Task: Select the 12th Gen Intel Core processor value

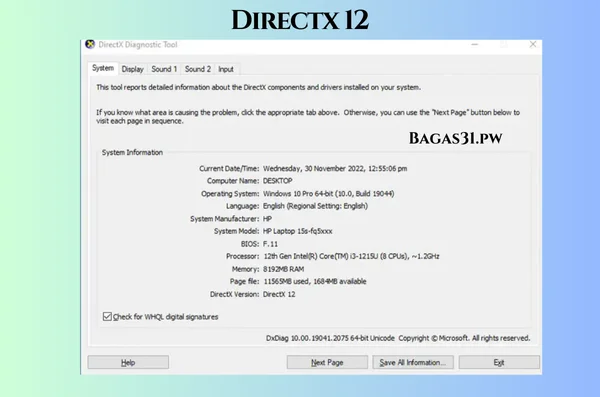Action: (x=351, y=256)
